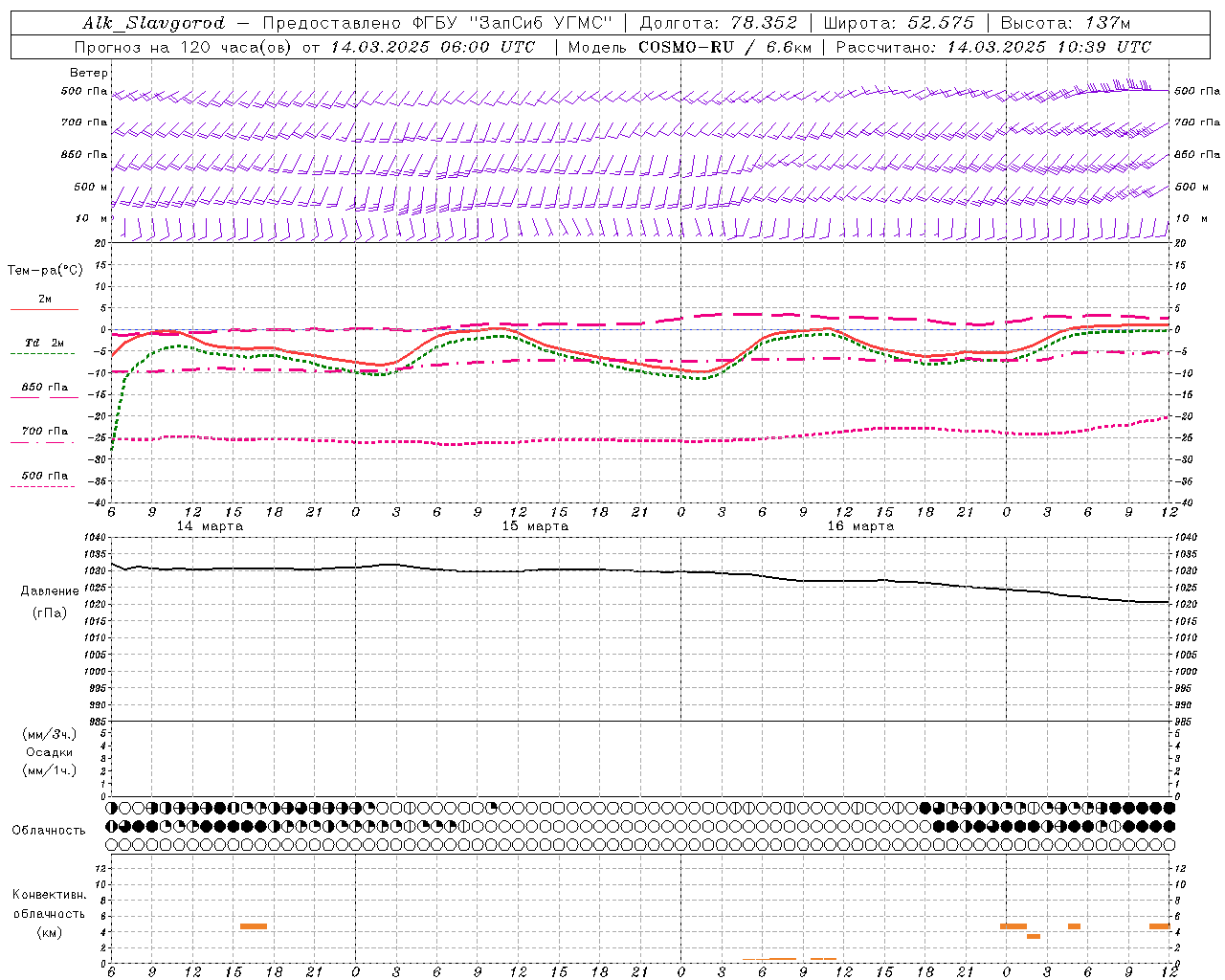This screenshot has height=980, width=1225.
Task: Select the 2м temperature legend entry
Action: coord(45,300)
